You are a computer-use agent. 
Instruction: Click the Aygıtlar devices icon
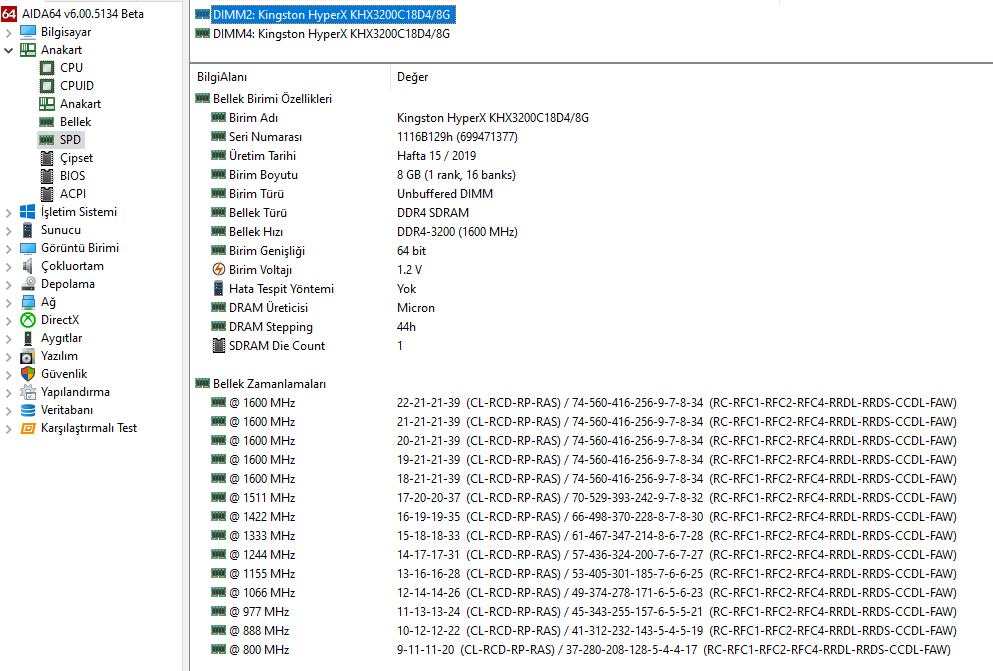(28, 338)
